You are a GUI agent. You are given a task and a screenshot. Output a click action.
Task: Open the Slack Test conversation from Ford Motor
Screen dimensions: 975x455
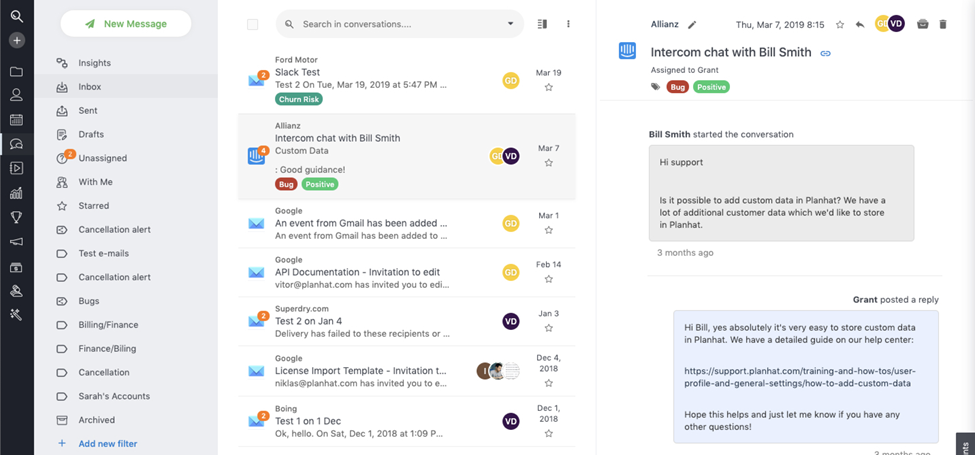pyautogui.click(x=407, y=82)
